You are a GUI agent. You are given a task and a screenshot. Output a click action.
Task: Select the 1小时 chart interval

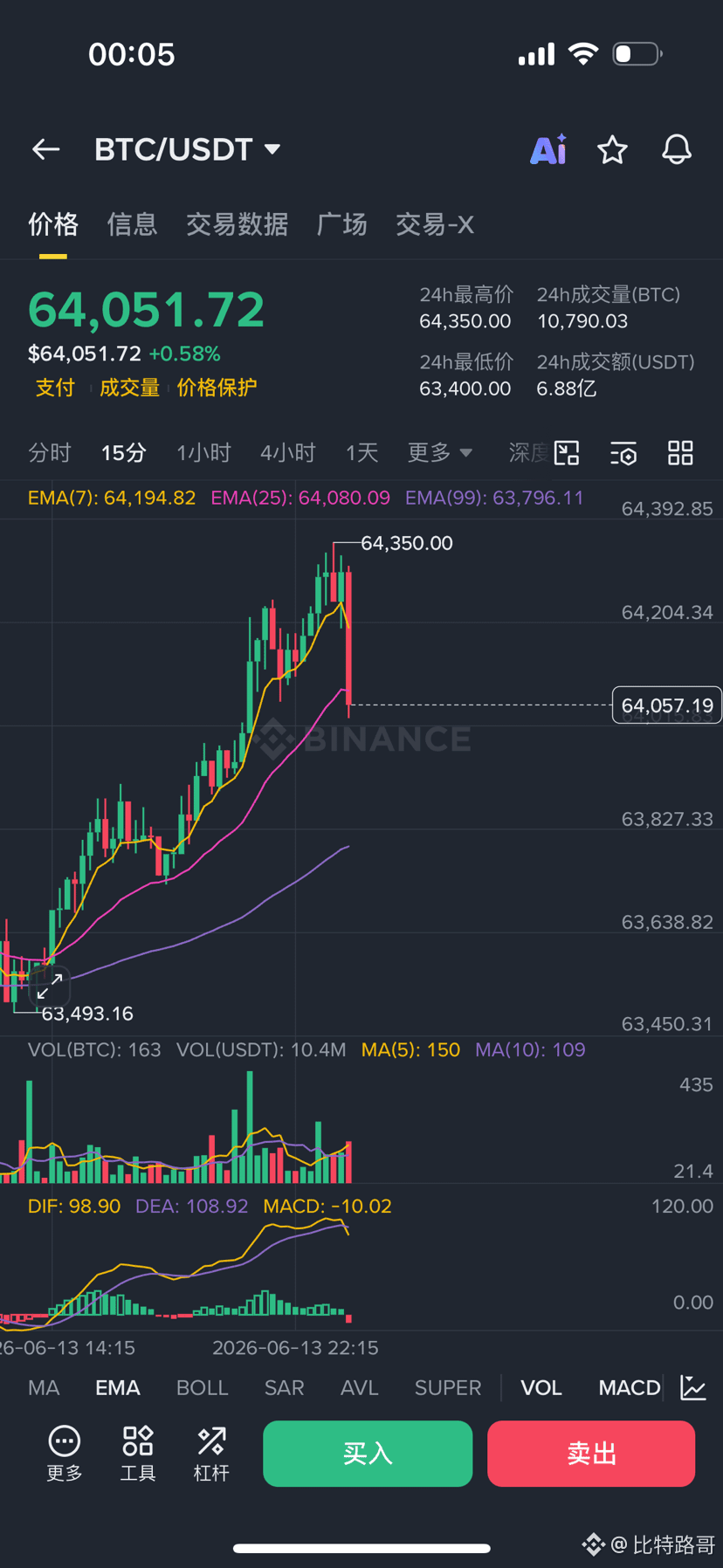coord(203,452)
